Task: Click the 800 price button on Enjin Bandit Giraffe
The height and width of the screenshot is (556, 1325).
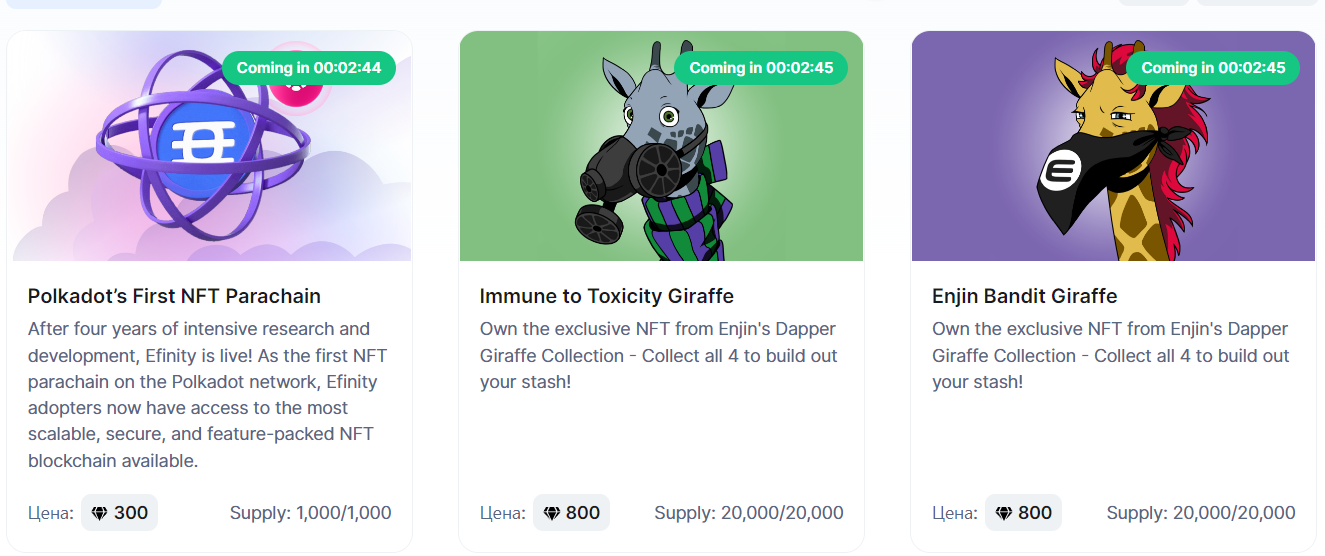Action: pyautogui.click(x=1023, y=513)
